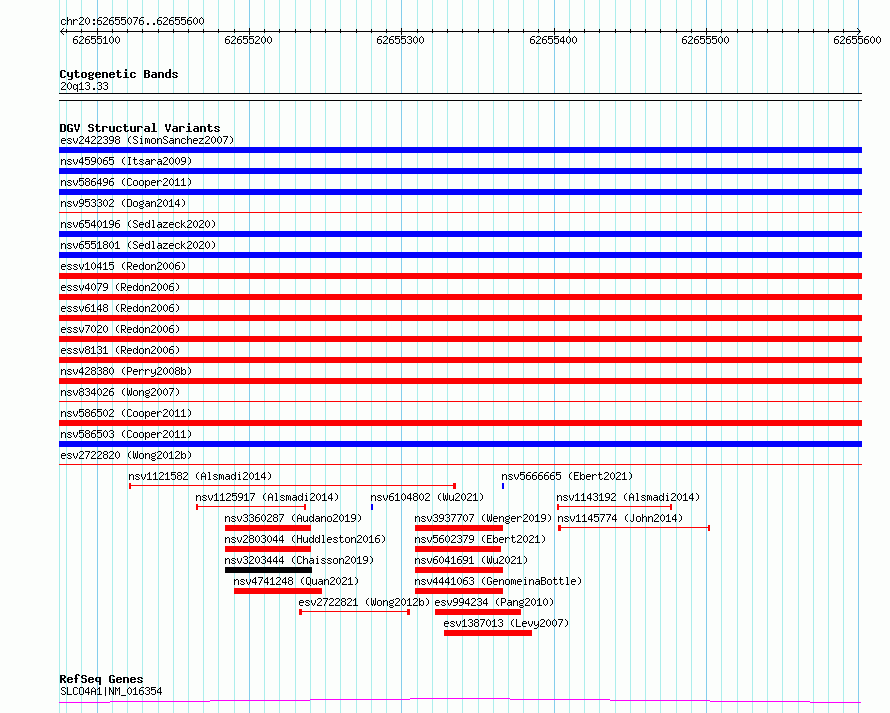This screenshot has height=713, width=890.
Task: Click the esv2722820 (Wong2012b) label
Action: pyautogui.click(x=126, y=455)
